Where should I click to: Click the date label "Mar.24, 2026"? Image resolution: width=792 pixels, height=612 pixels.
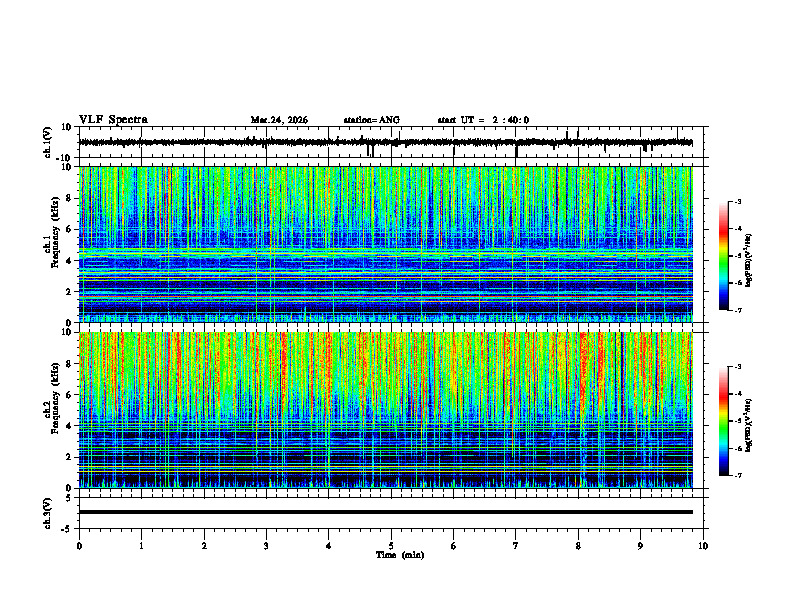[279, 120]
